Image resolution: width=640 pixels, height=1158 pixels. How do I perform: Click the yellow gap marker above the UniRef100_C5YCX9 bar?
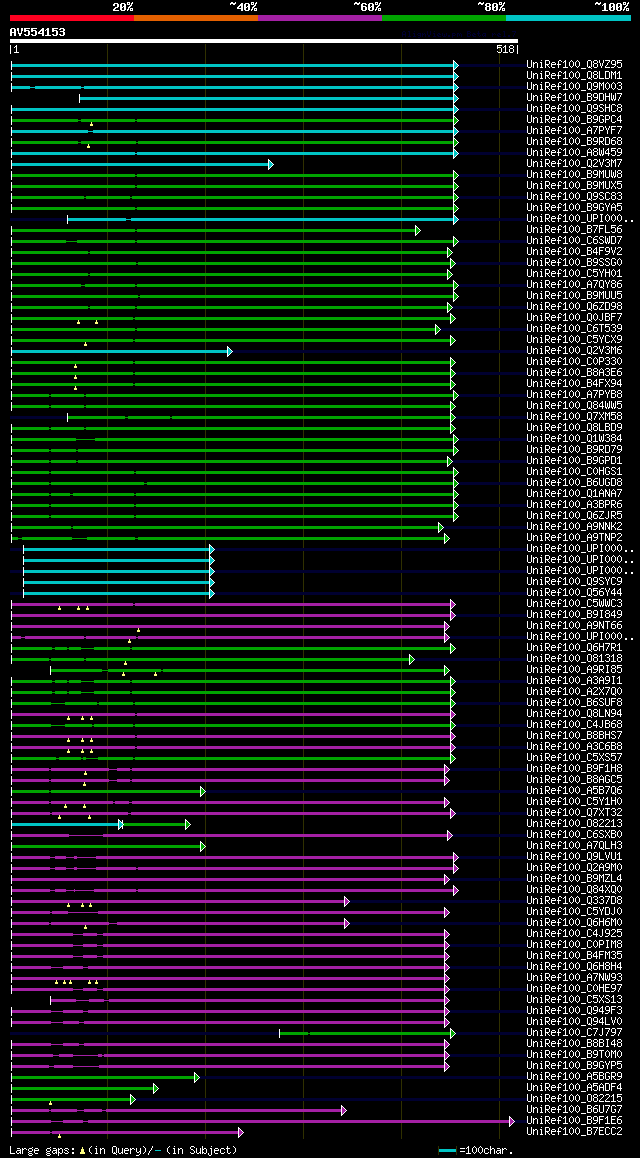point(86,343)
